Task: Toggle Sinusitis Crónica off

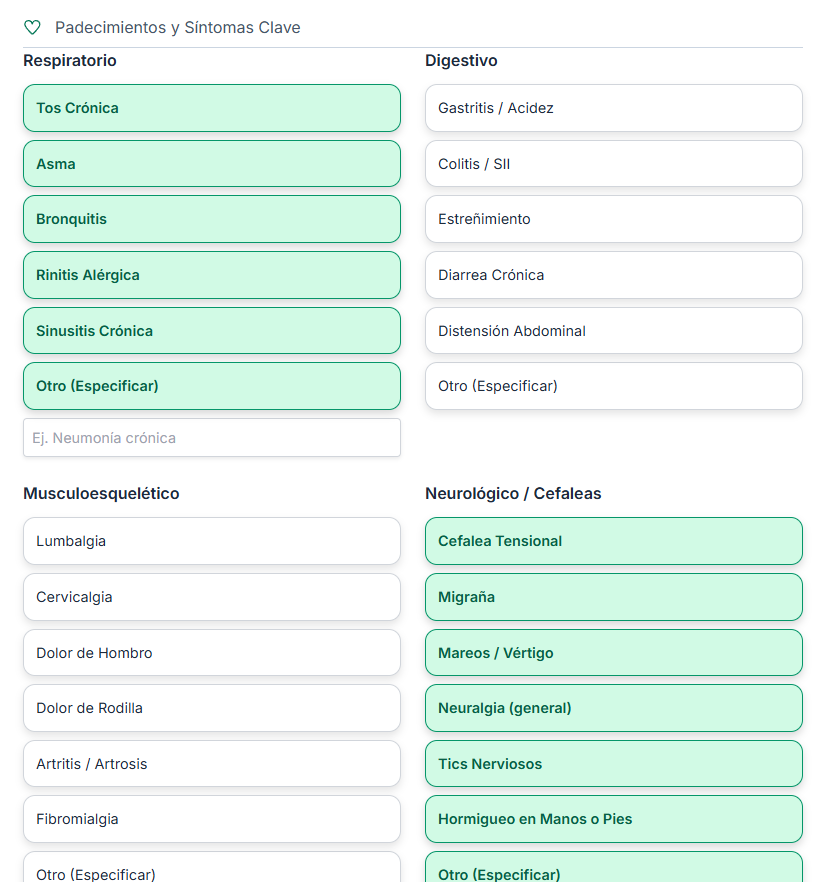Action: click(x=211, y=330)
